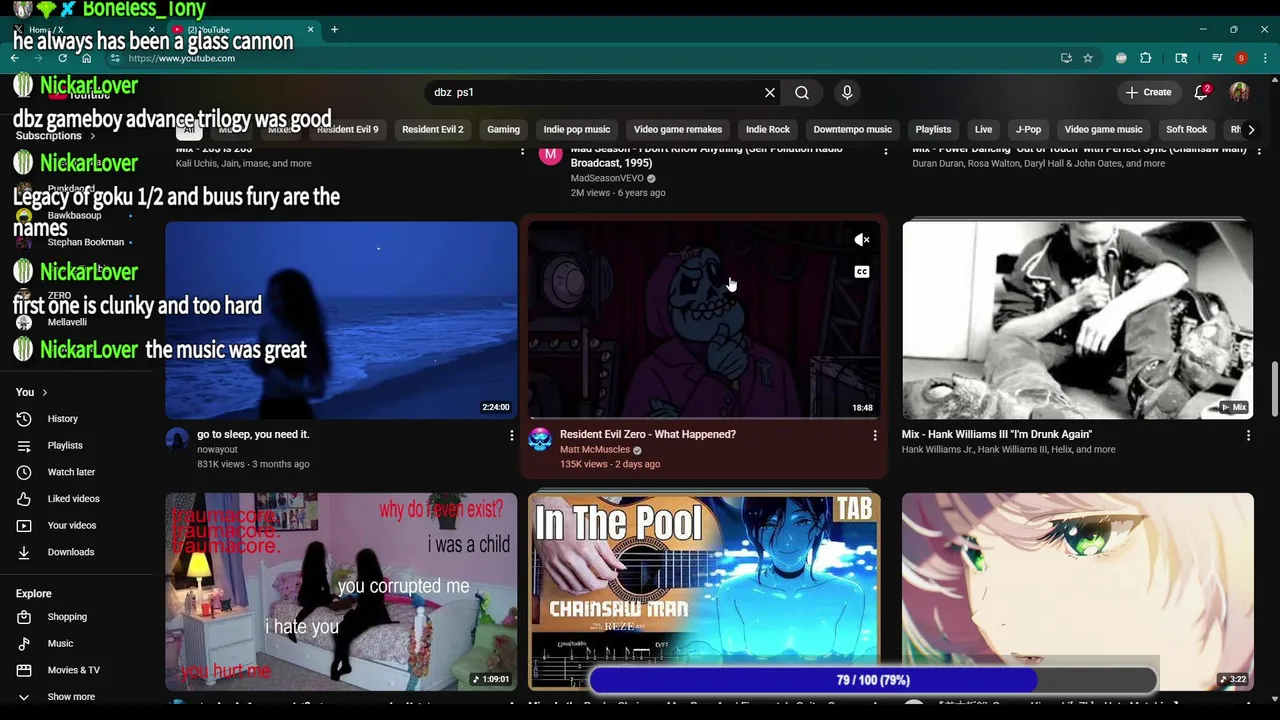1280x720 pixels.
Task: Select the J-Pop chip
Action: click(1028, 129)
